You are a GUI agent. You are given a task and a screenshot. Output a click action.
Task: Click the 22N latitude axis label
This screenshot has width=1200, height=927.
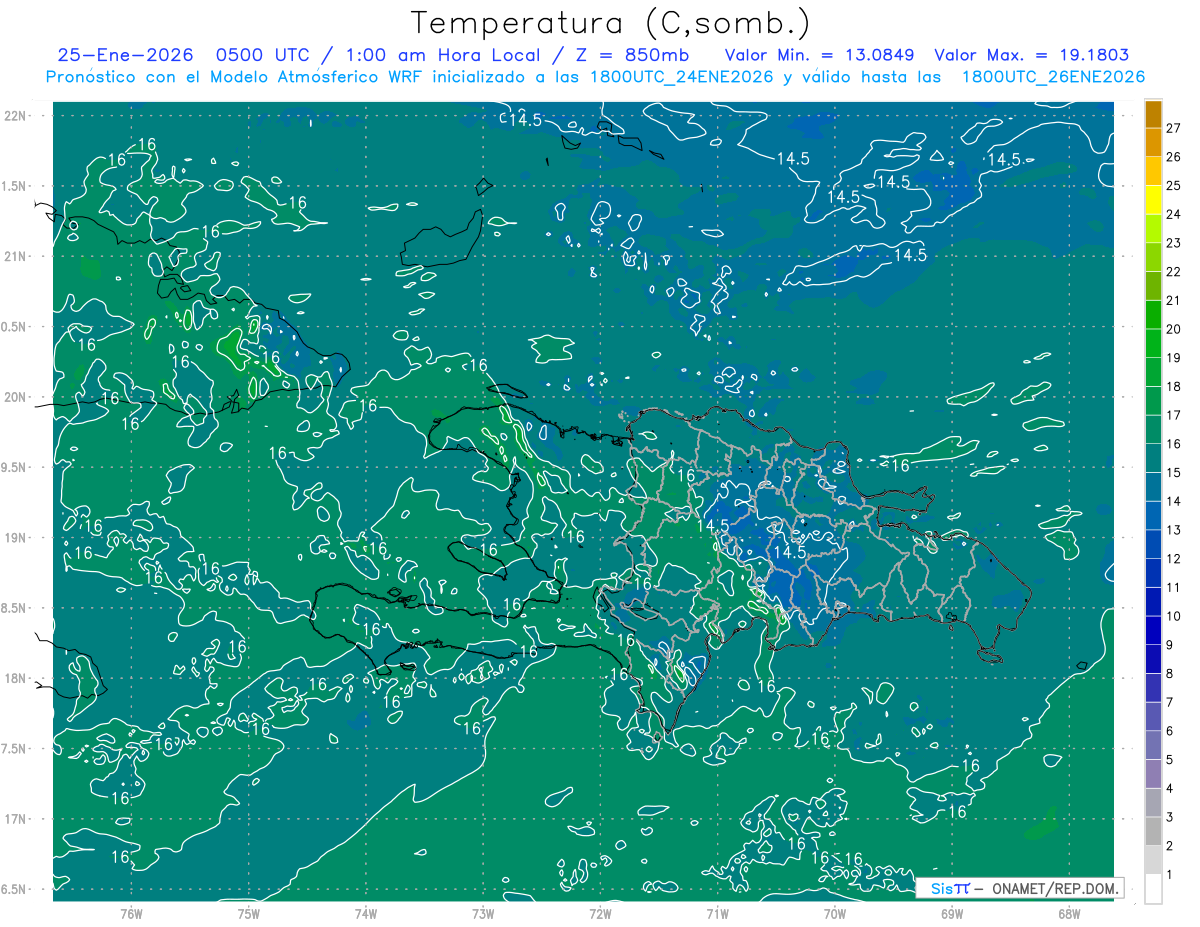tap(14, 116)
